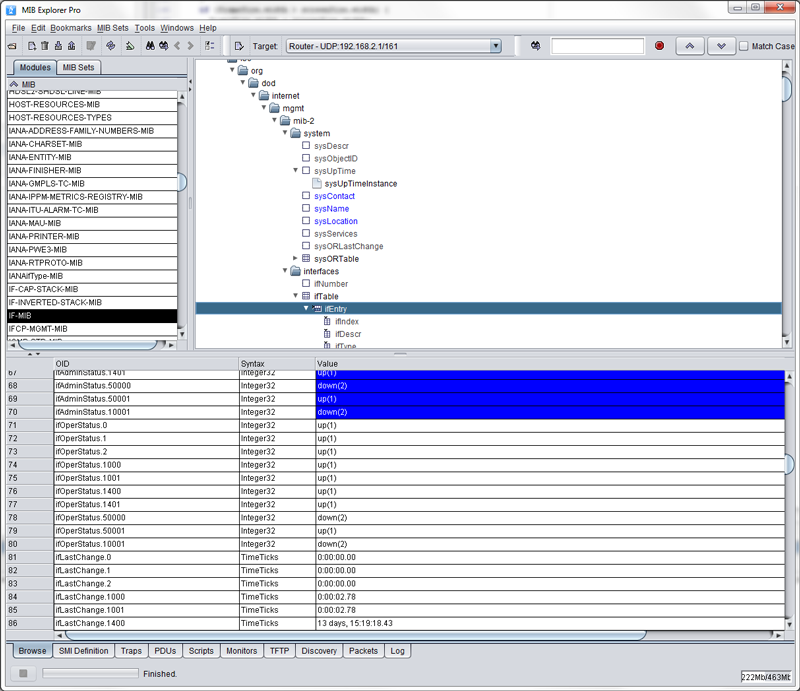Viewport: 800px width, 691px height.
Task: Click the SNMP Get toolbar icon
Action: point(110,46)
